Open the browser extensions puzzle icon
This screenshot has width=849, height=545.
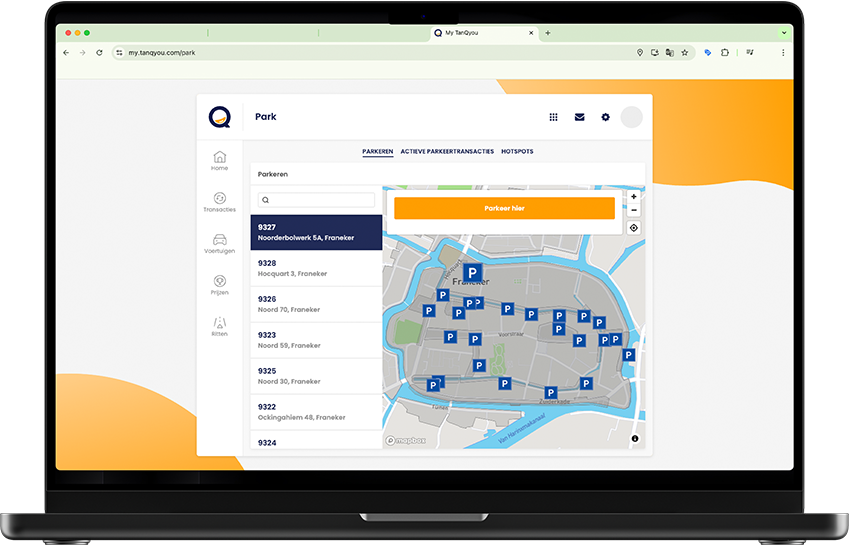pyautogui.click(x=724, y=52)
